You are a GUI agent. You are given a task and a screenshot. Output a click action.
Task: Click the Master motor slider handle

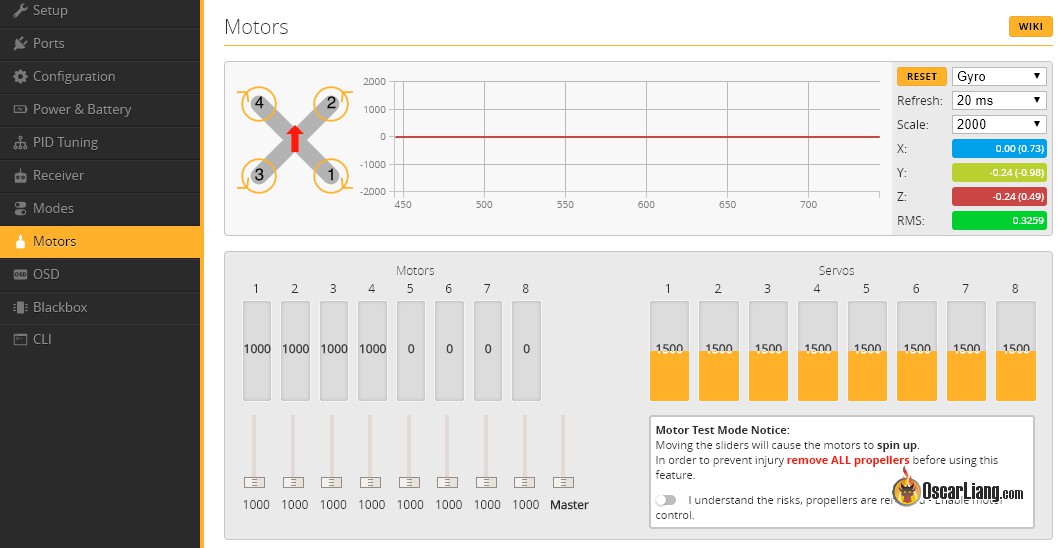click(563, 482)
